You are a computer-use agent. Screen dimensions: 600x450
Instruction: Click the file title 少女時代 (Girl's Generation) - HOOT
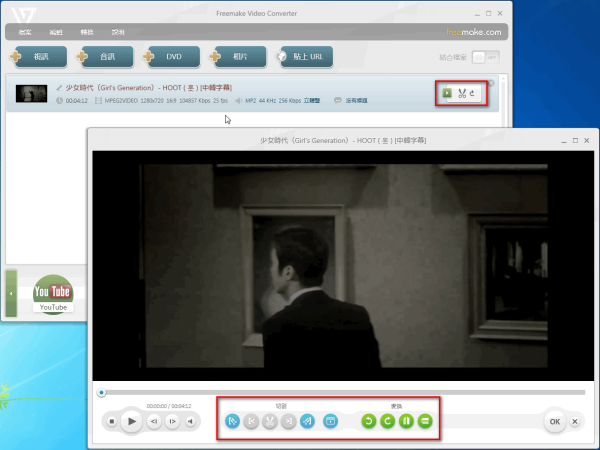point(148,88)
